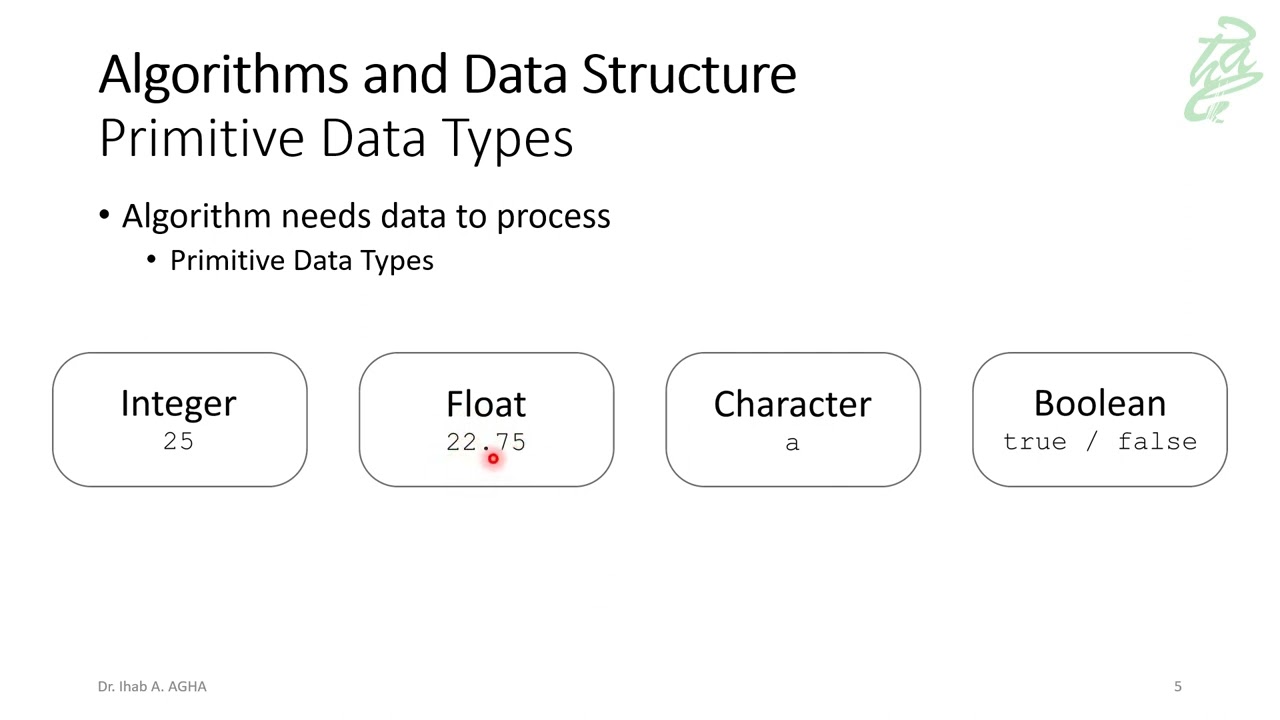Click the Character label text

pyautogui.click(x=793, y=403)
